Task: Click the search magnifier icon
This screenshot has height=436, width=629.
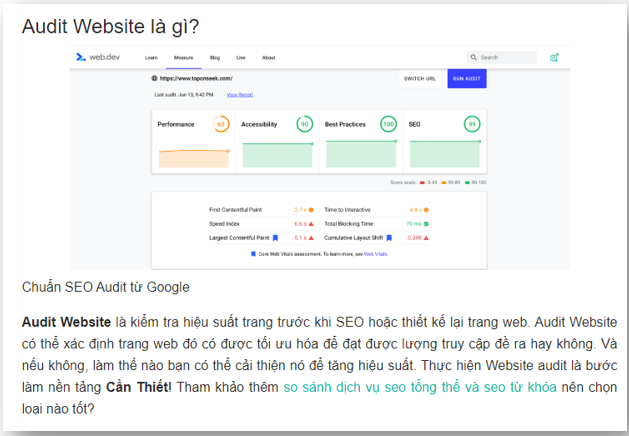Action: (x=475, y=58)
